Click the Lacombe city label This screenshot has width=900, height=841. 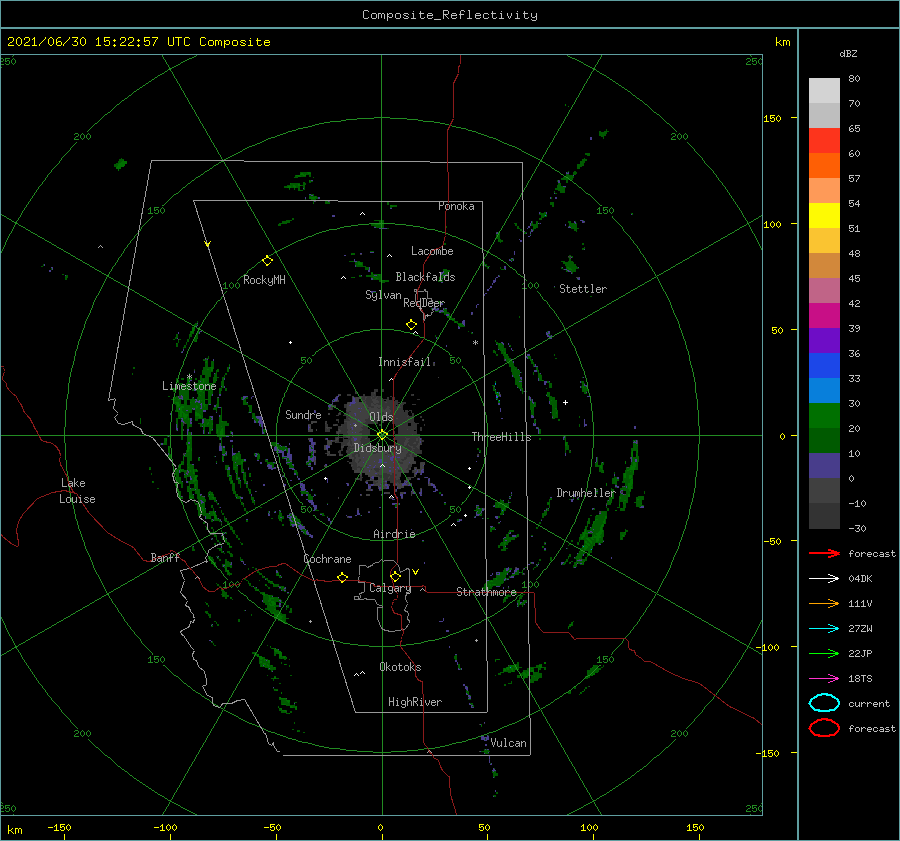click(432, 251)
